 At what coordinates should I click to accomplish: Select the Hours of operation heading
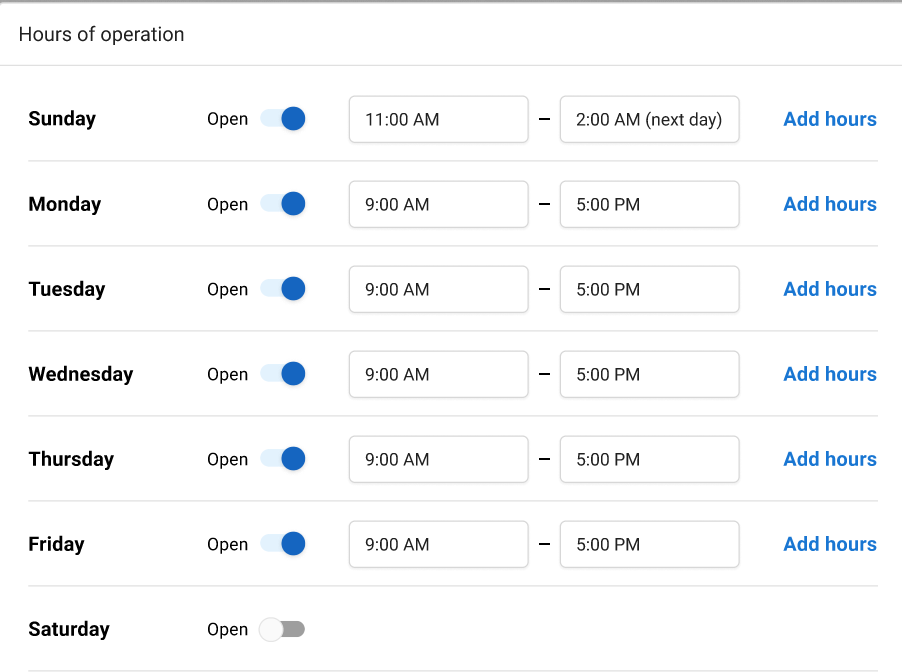point(101,34)
